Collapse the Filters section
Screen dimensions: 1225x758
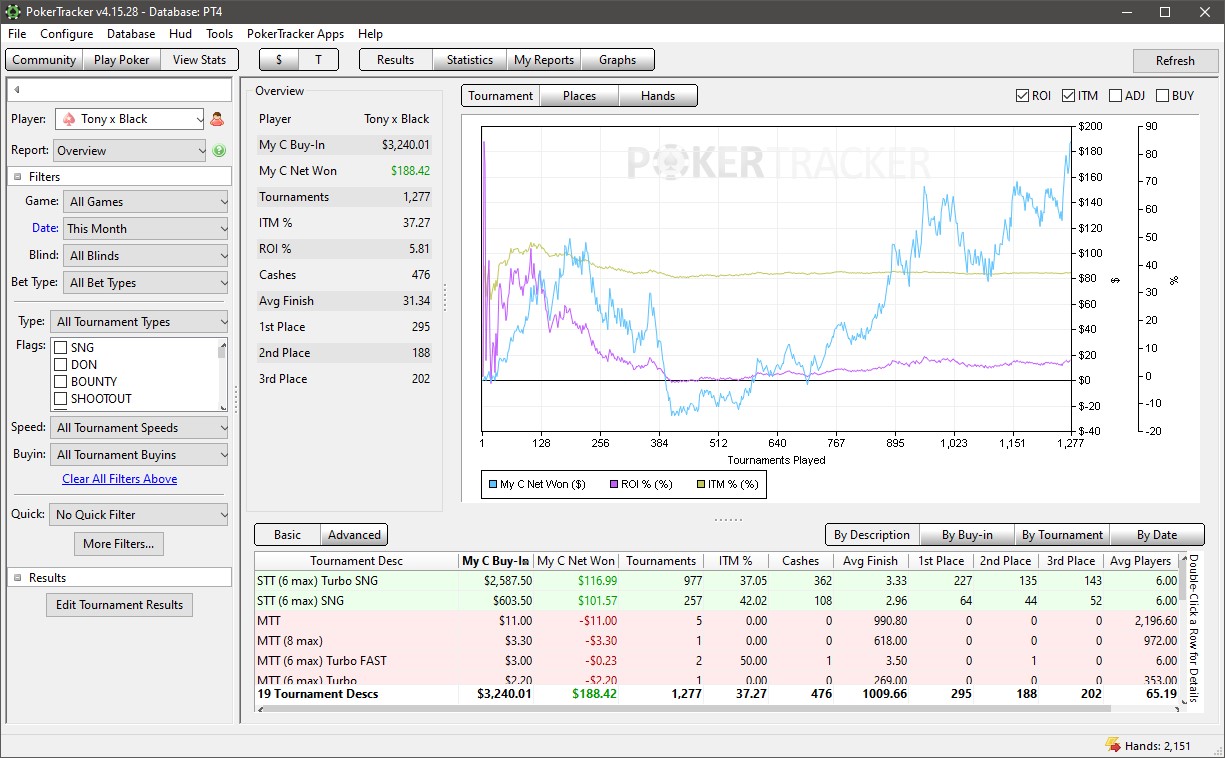click(x=18, y=177)
